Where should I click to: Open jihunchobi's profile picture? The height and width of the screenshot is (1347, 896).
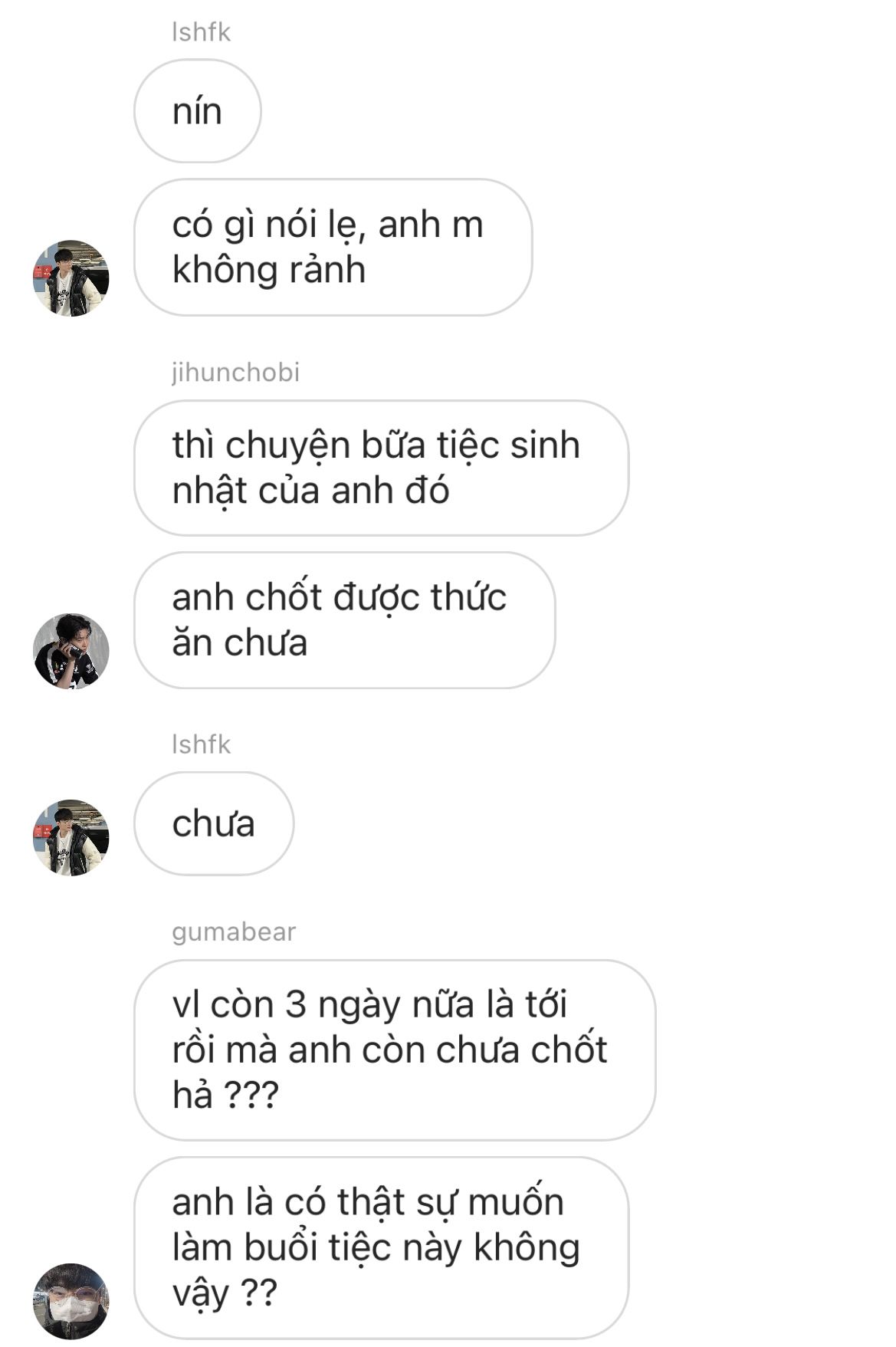(x=71, y=651)
